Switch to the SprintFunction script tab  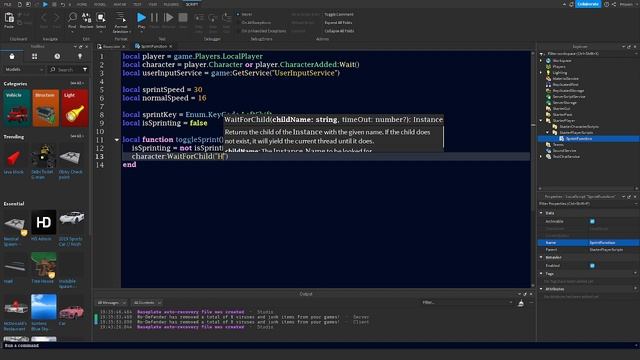154,46
